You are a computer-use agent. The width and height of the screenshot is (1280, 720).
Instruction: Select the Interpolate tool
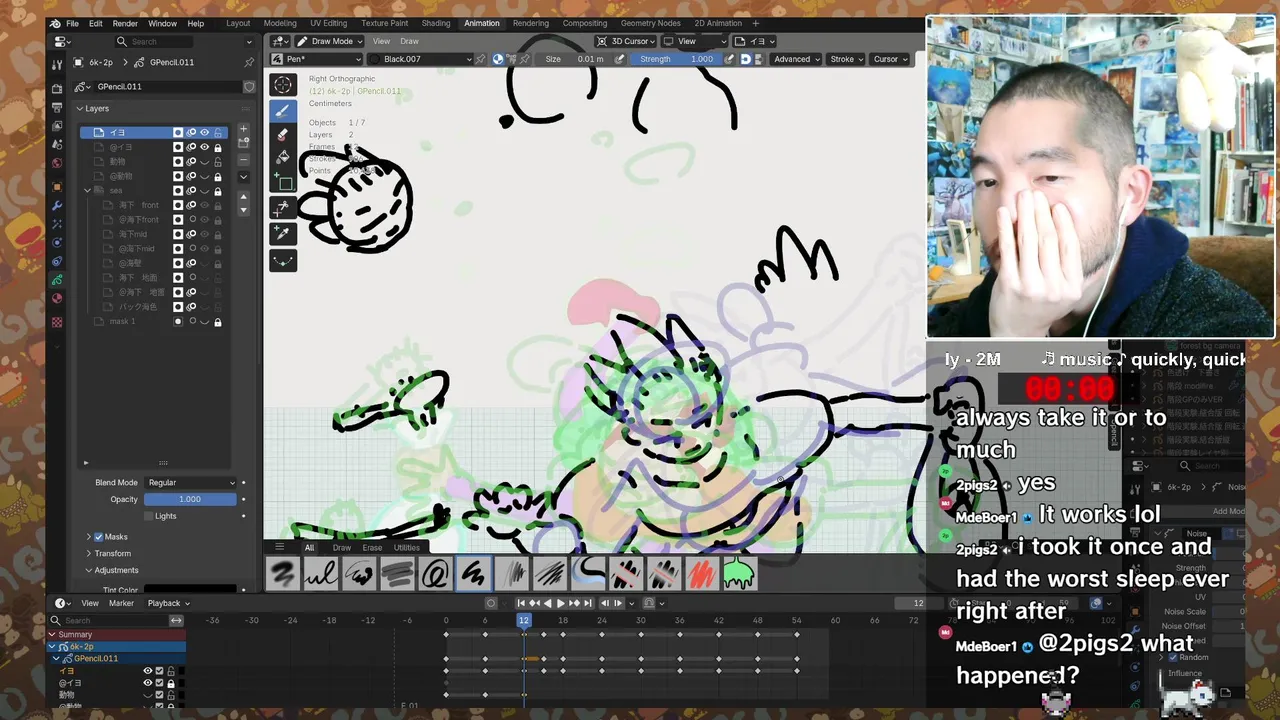point(283,260)
